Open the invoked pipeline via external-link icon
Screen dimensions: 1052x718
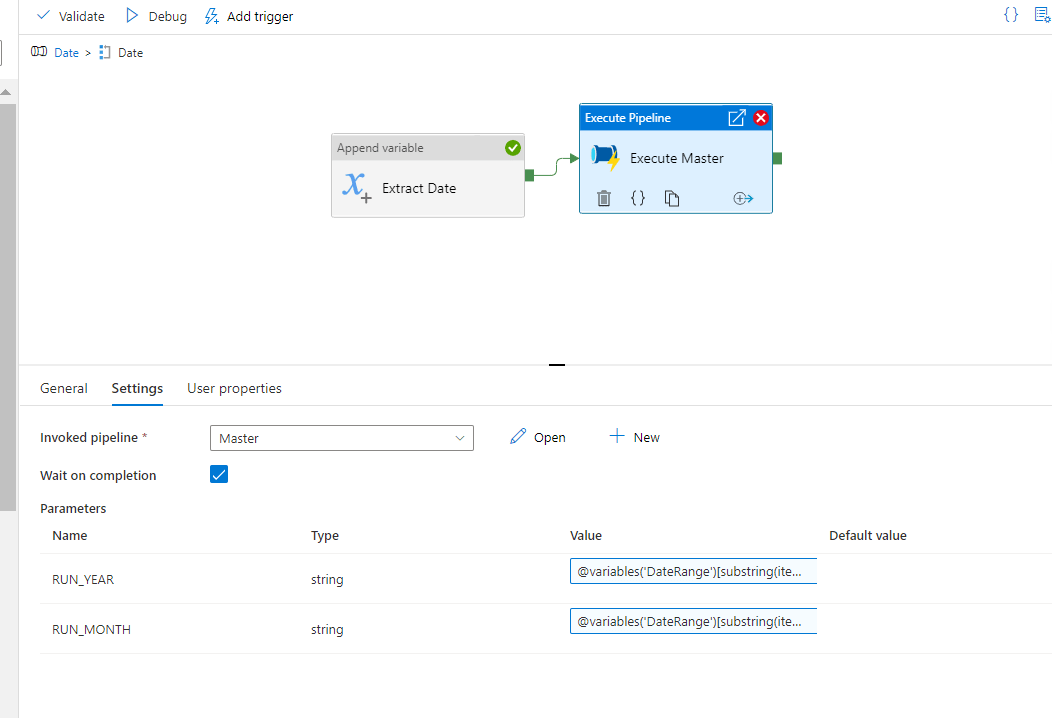[x=737, y=117]
